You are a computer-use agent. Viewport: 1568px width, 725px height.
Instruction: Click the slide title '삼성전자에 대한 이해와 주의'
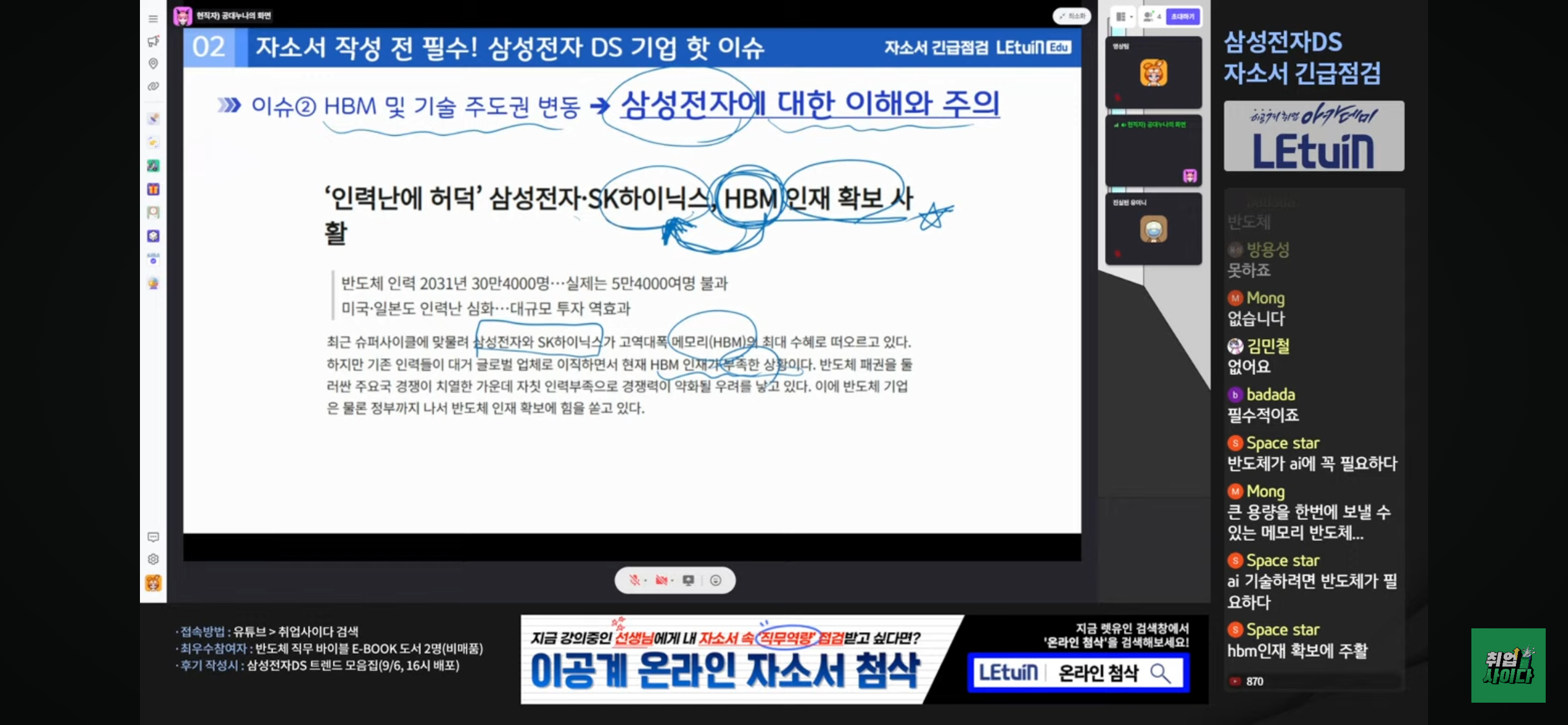coord(810,103)
